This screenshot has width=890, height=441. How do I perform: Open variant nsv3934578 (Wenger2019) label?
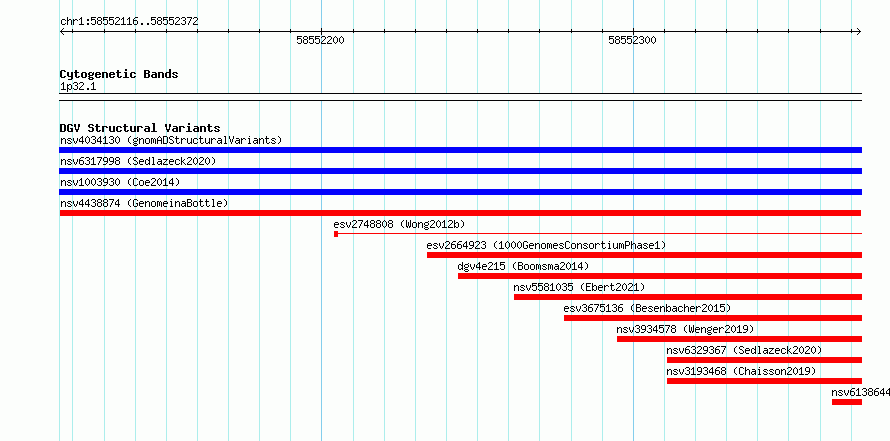pyautogui.click(x=685, y=329)
